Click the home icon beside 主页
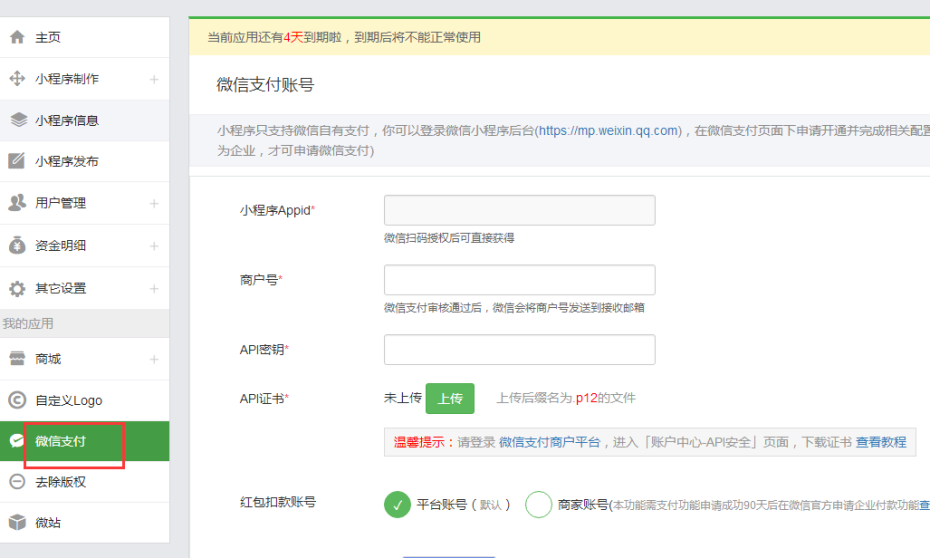The width and height of the screenshot is (931, 559). 17,37
